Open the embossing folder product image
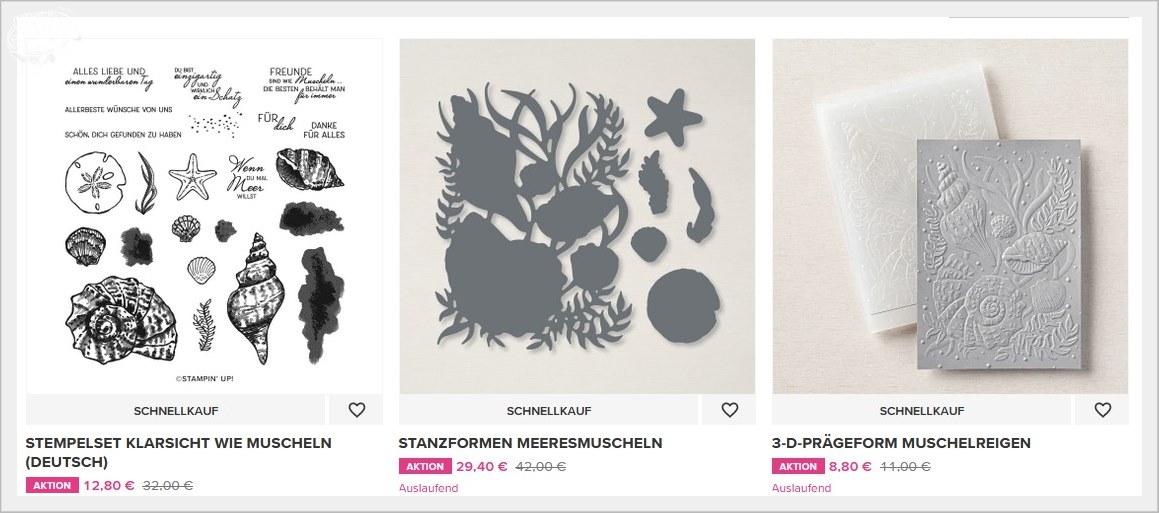Image resolution: width=1159 pixels, height=513 pixels. [x=951, y=216]
